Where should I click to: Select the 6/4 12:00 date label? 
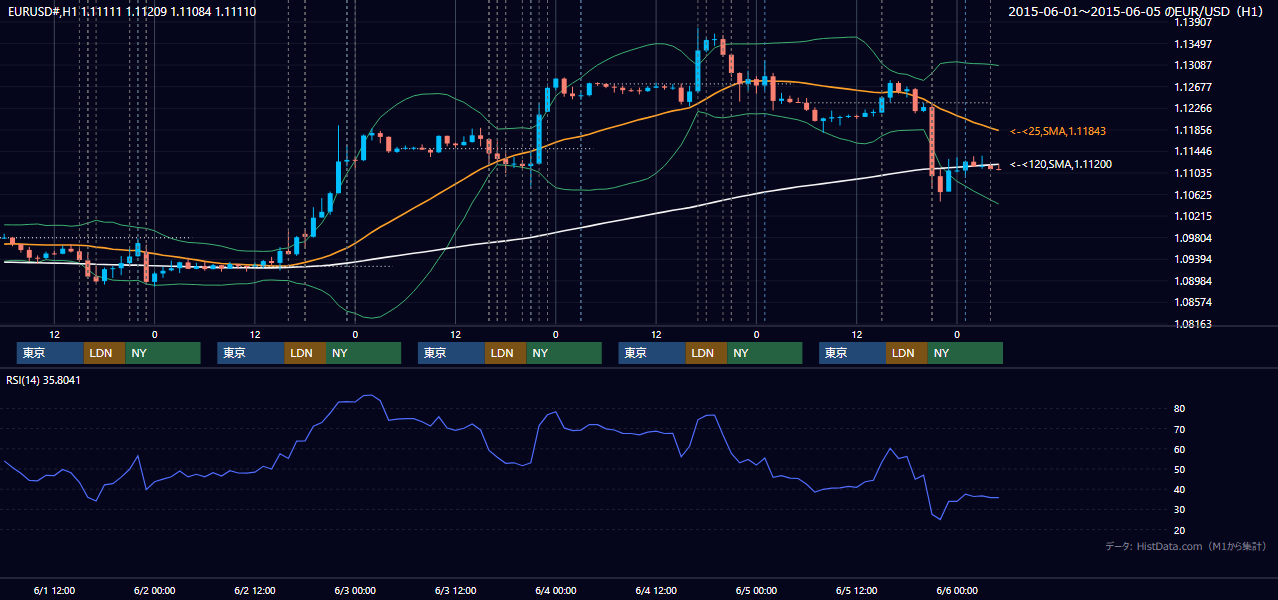tap(656, 590)
